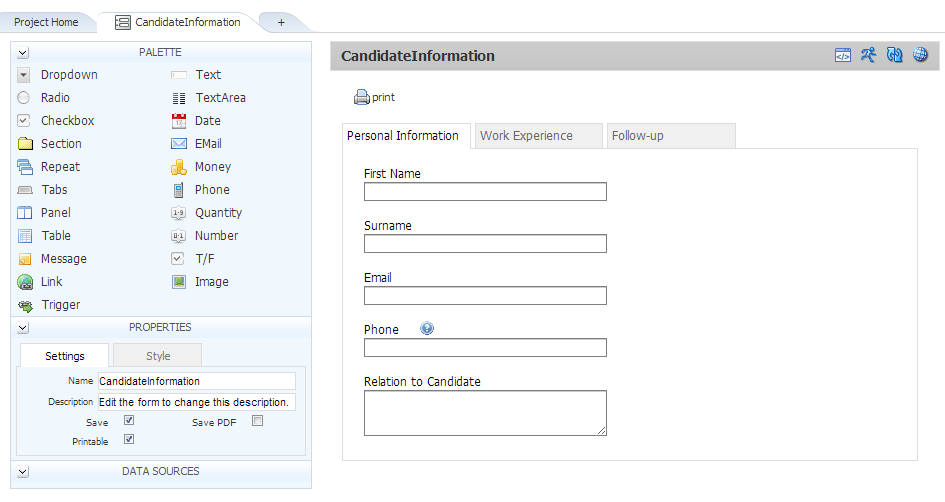Open the Project Home tab
945x502 pixels.
(46, 22)
